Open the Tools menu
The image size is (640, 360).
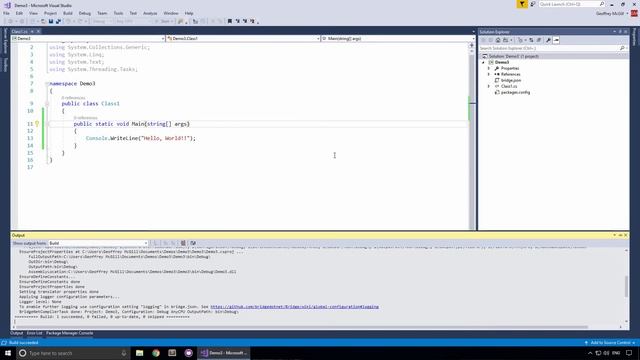pos(118,13)
